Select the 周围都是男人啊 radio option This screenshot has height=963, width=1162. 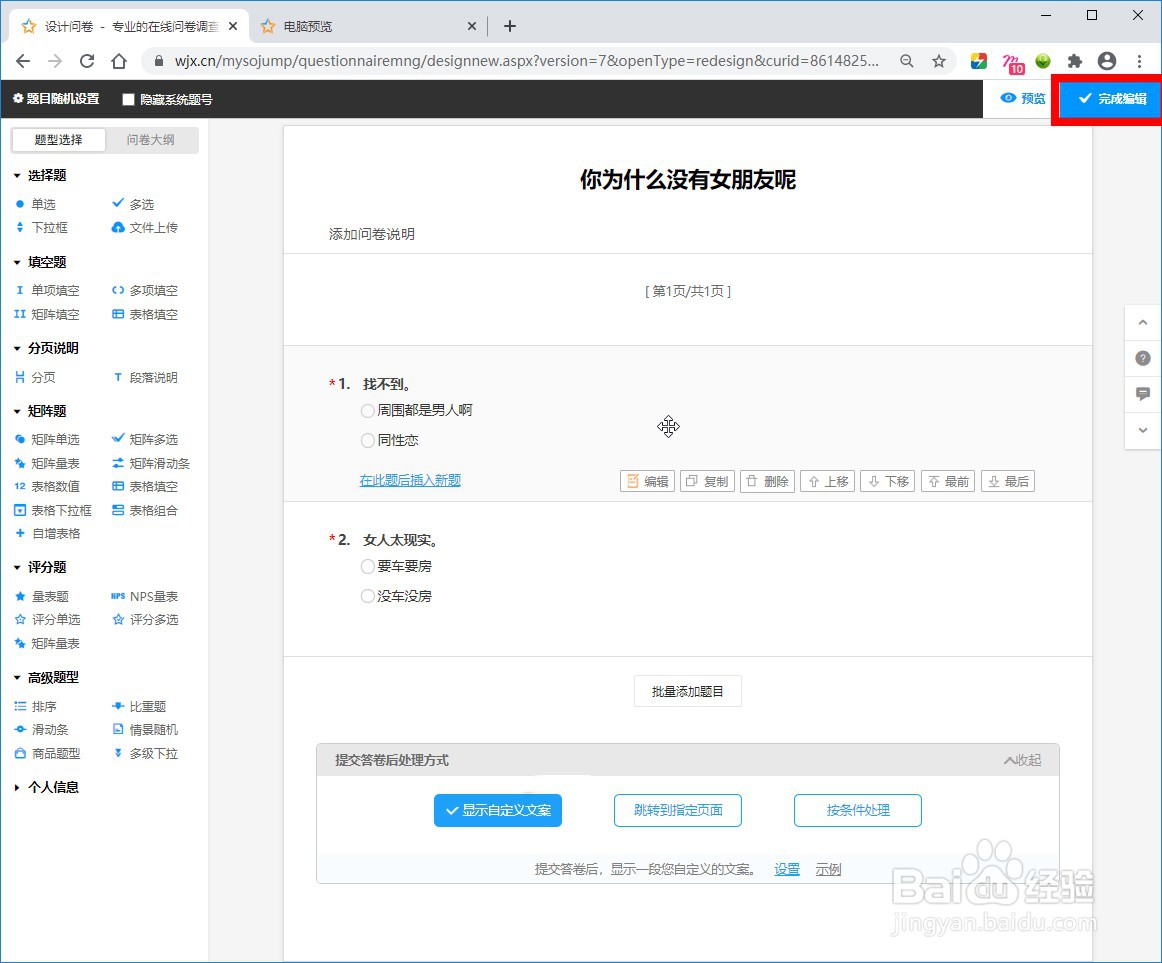368,410
